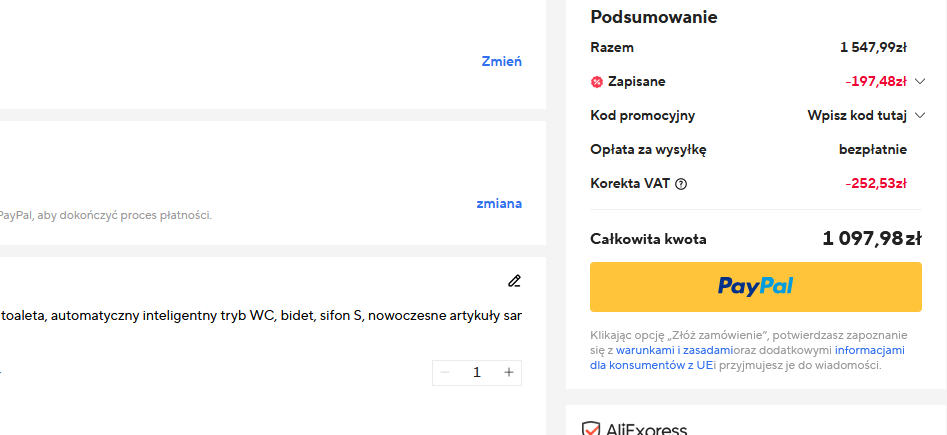Click the "Zmień" link
The height and width of the screenshot is (435, 947).
coord(501,61)
